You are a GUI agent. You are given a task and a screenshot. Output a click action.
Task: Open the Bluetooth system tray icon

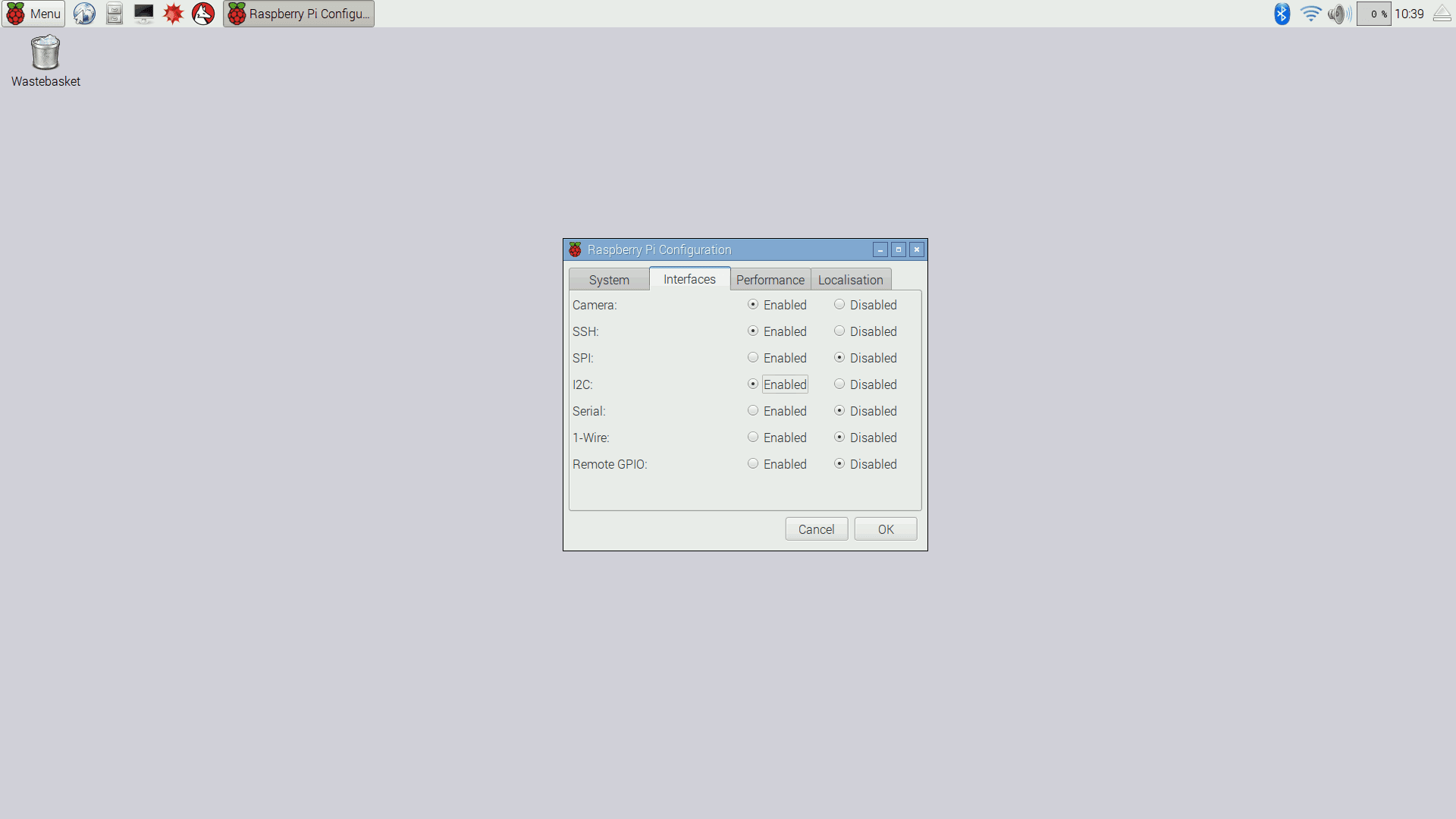tap(1282, 13)
